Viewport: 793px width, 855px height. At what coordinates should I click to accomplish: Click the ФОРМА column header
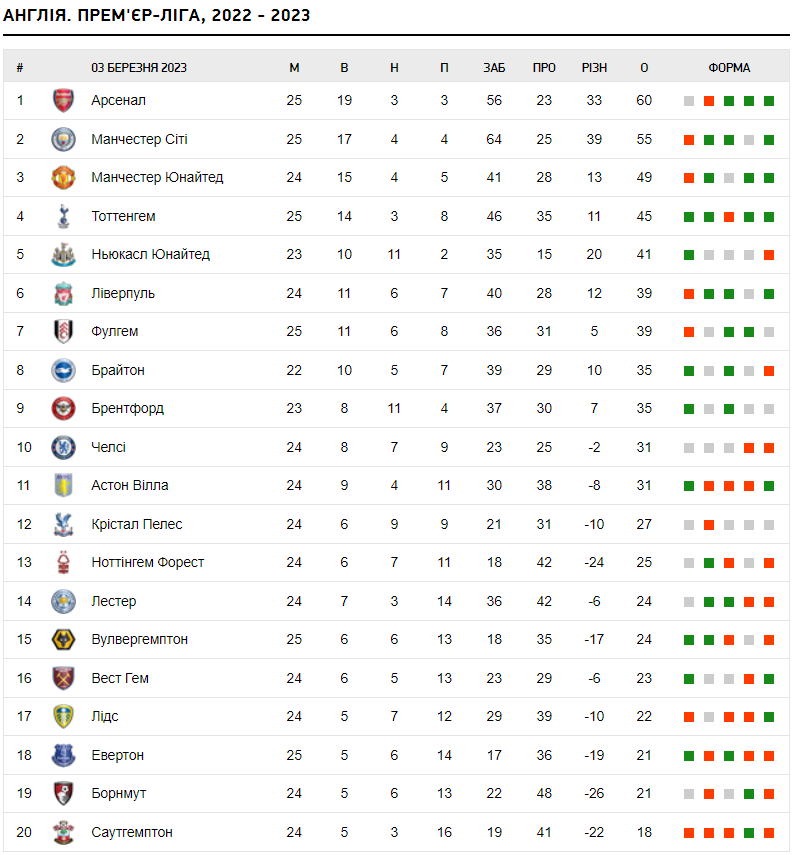tap(729, 68)
